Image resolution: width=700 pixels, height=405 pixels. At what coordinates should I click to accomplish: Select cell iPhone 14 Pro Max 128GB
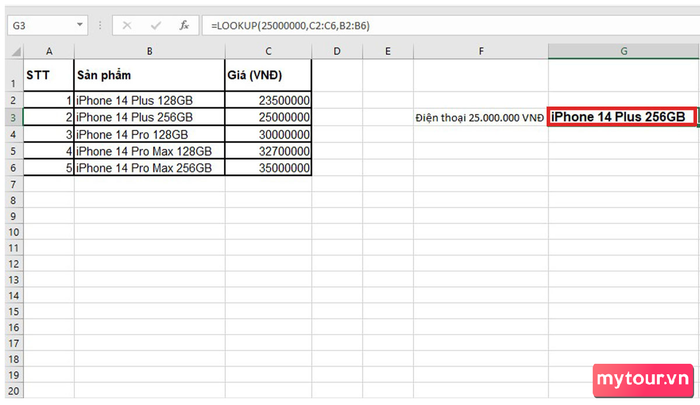pyautogui.click(x=150, y=151)
